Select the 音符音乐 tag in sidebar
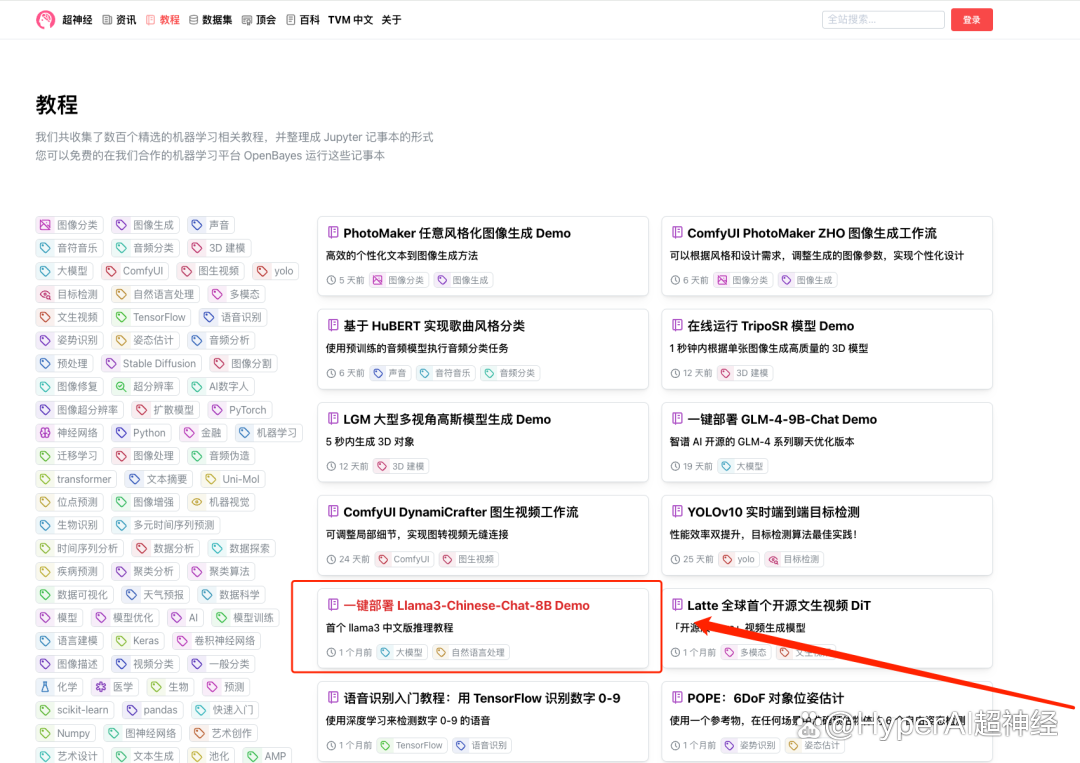 pos(69,248)
